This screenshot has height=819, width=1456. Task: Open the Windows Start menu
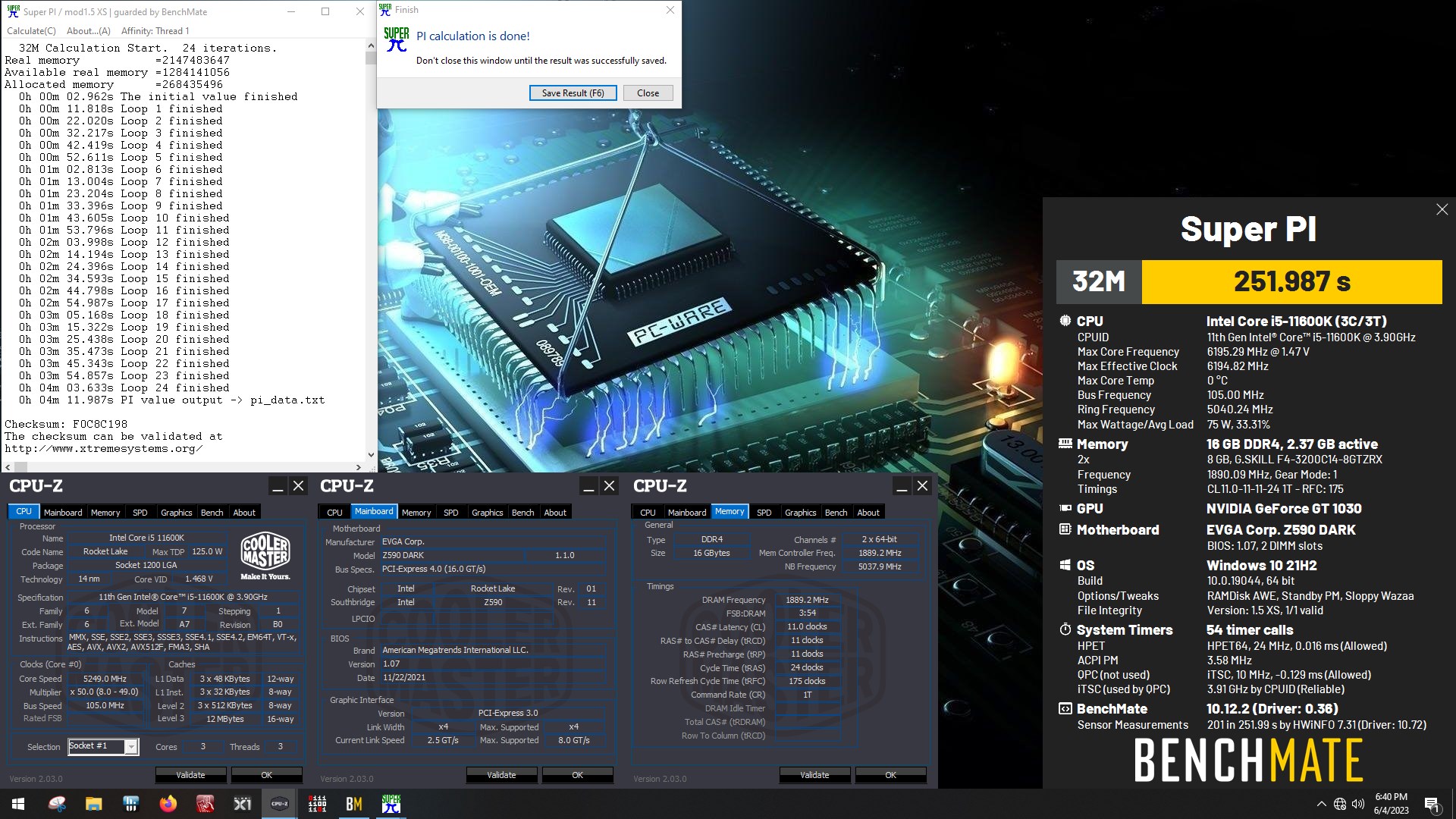point(18,804)
